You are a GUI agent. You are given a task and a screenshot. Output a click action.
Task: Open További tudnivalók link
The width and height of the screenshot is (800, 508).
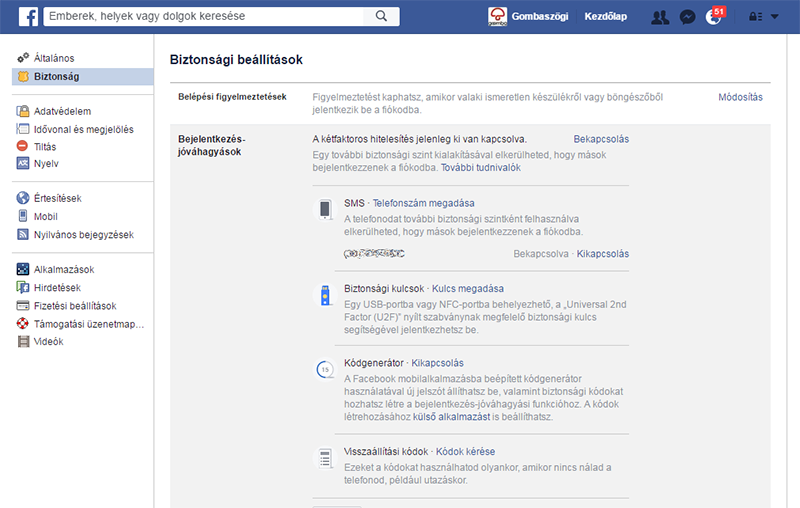(x=481, y=167)
